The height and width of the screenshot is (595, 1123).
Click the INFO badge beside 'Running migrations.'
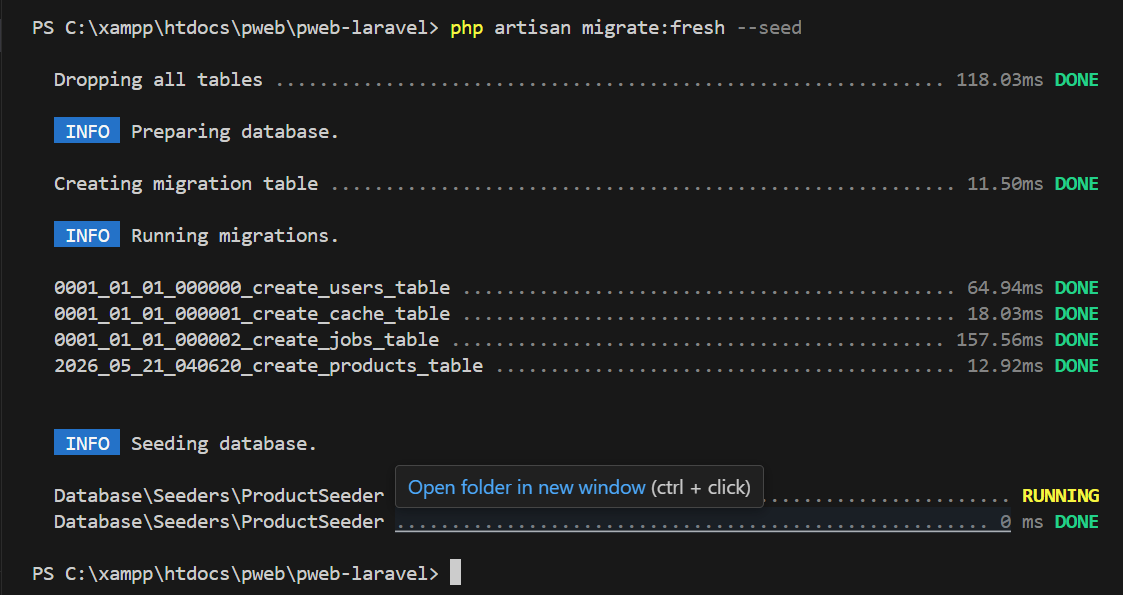(87, 235)
